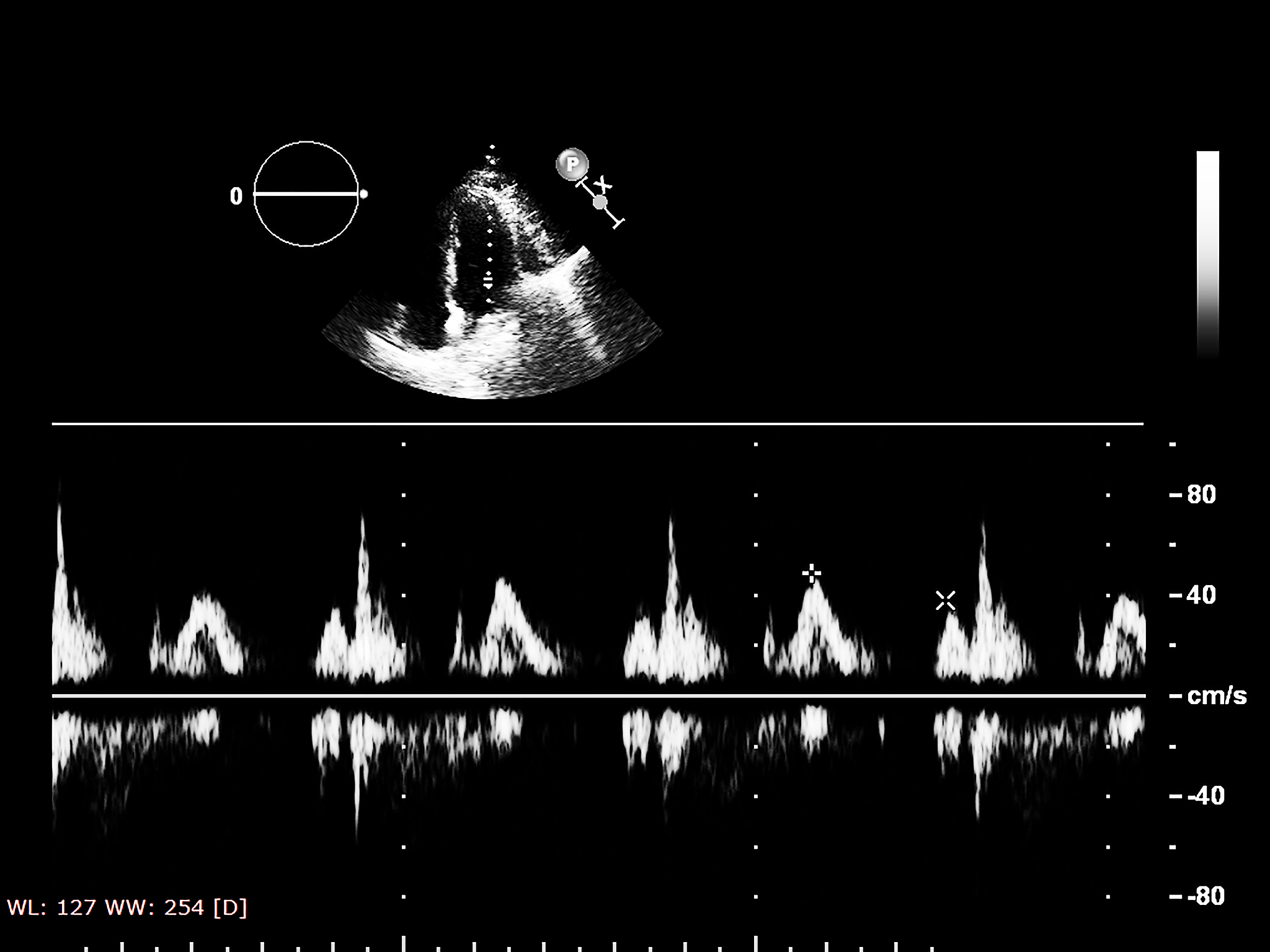Click the second tall time marker on the bottom ruler
The width and height of the screenshot is (1270, 952).
pos(755,943)
